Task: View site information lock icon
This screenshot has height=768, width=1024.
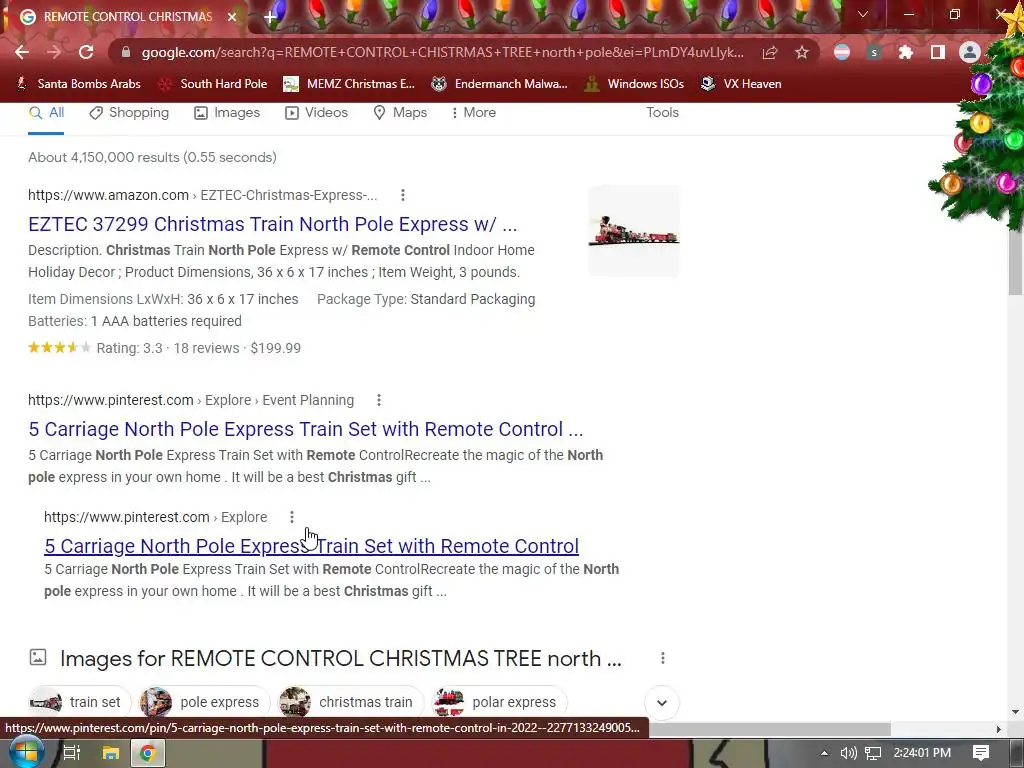Action: (126, 52)
